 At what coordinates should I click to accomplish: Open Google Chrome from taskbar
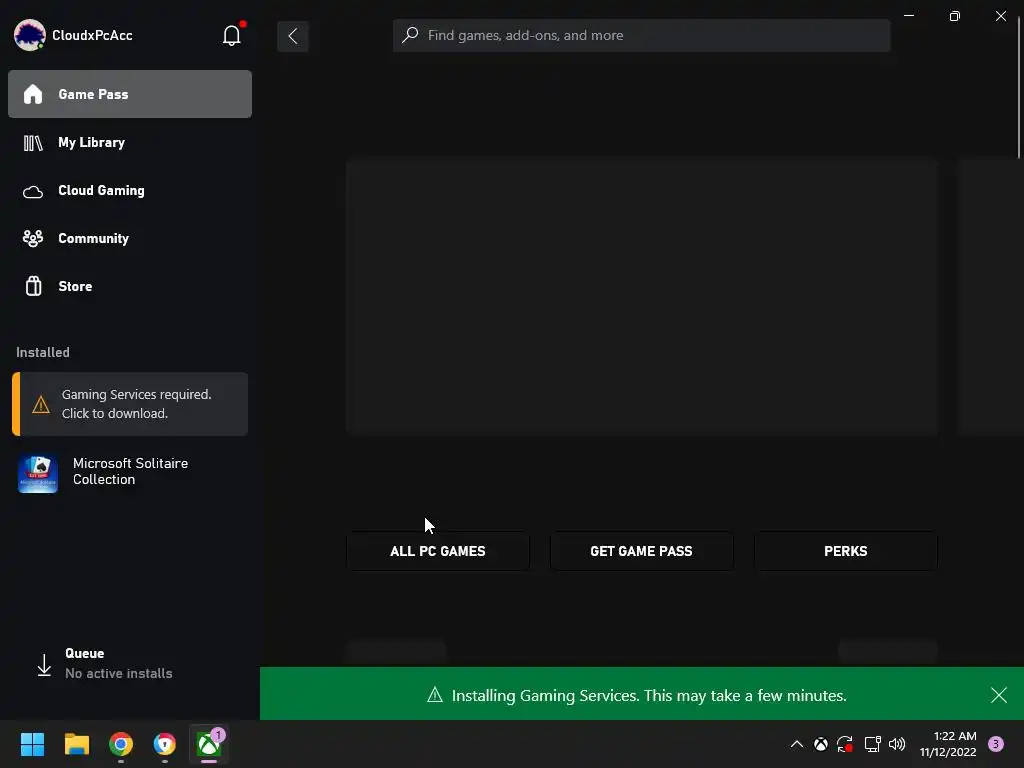tap(121, 744)
